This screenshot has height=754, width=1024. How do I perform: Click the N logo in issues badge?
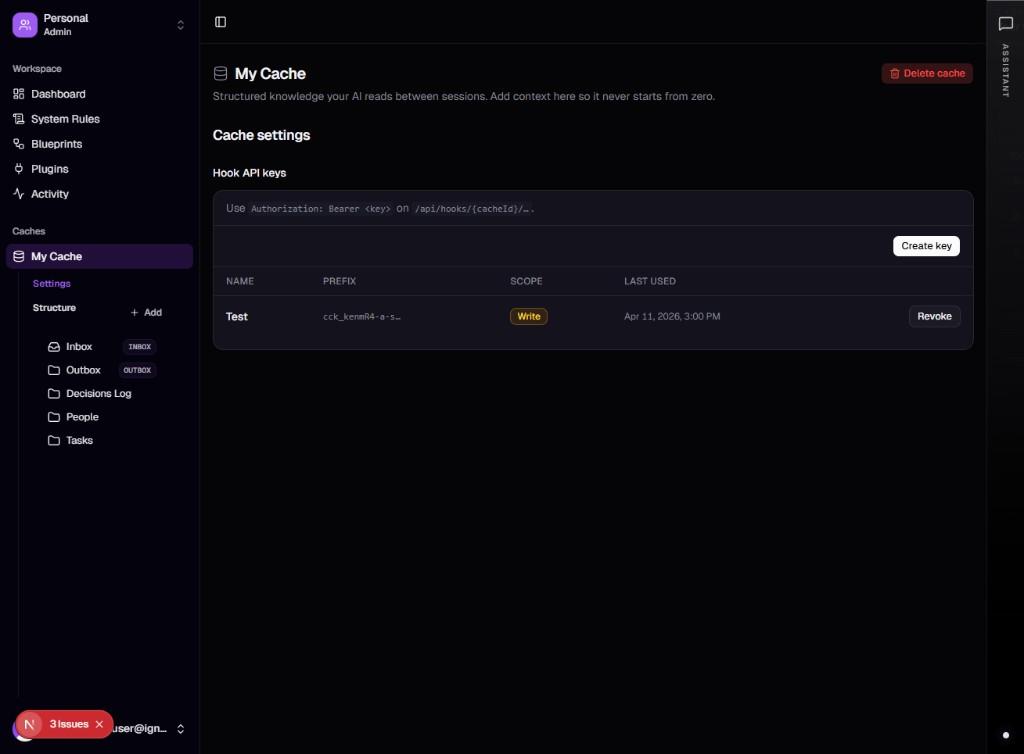[x=29, y=724]
